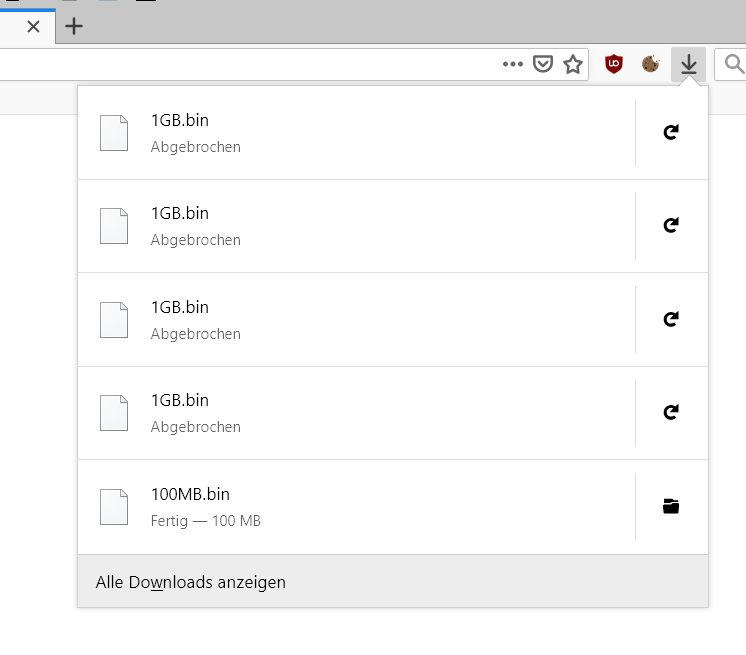The height and width of the screenshot is (655, 746).
Task: Open the uBlock Origin extension
Action: [x=615, y=65]
